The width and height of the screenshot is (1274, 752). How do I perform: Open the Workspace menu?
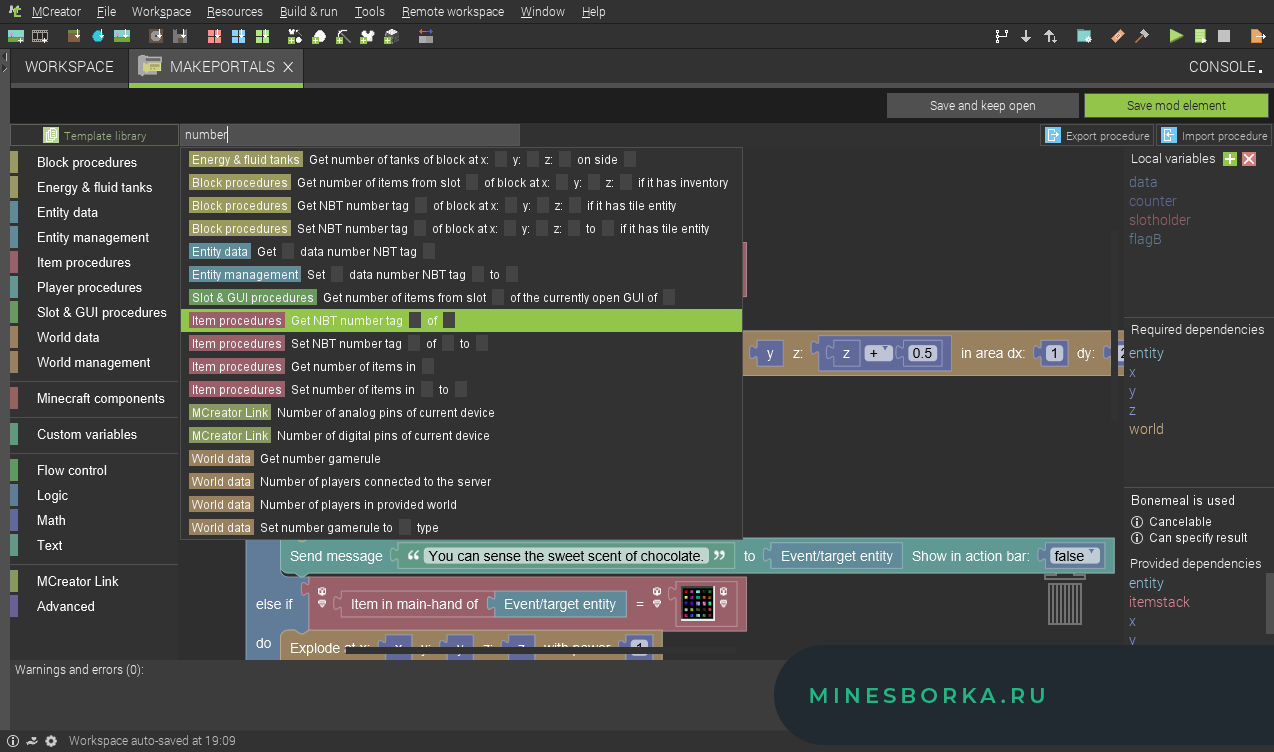click(x=161, y=12)
